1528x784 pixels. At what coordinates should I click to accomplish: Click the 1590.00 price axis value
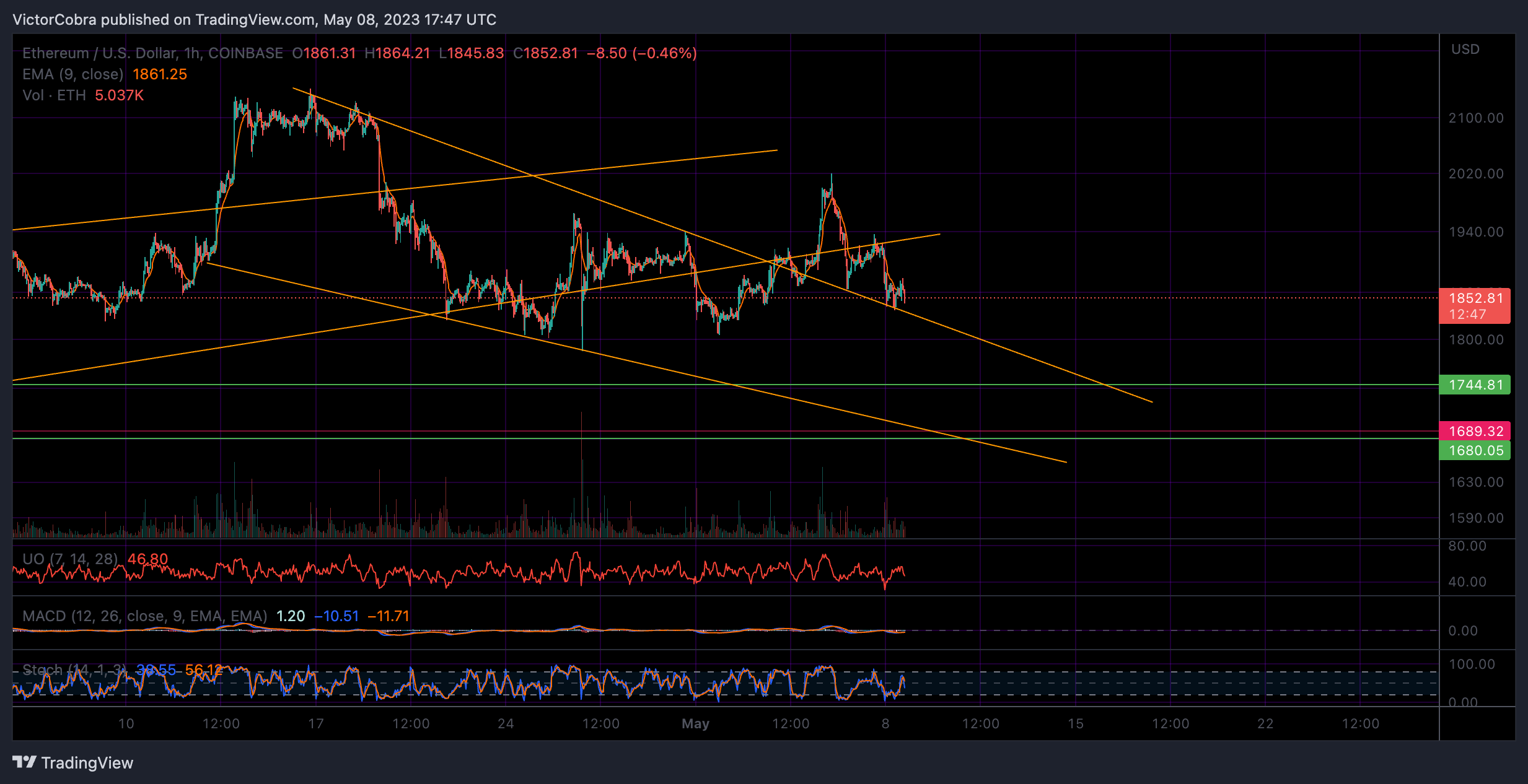(1476, 518)
